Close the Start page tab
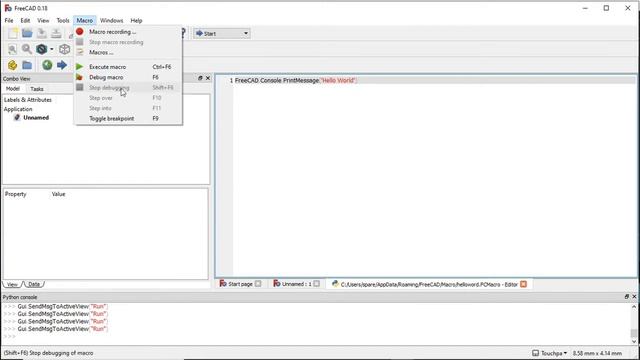The height and width of the screenshot is (360, 640). pos(258,284)
